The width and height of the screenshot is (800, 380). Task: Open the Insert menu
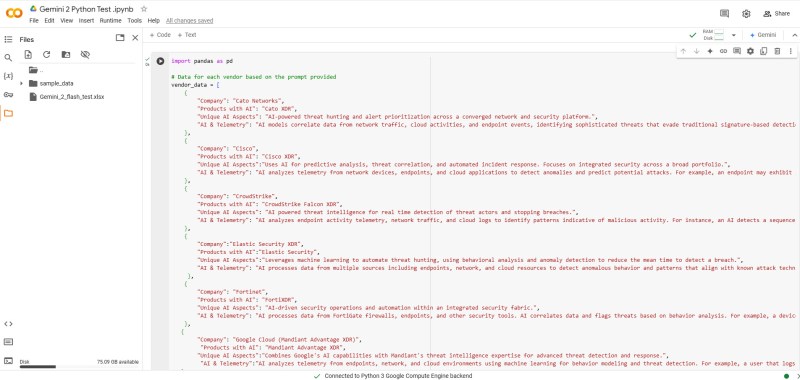tap(86, 21)
